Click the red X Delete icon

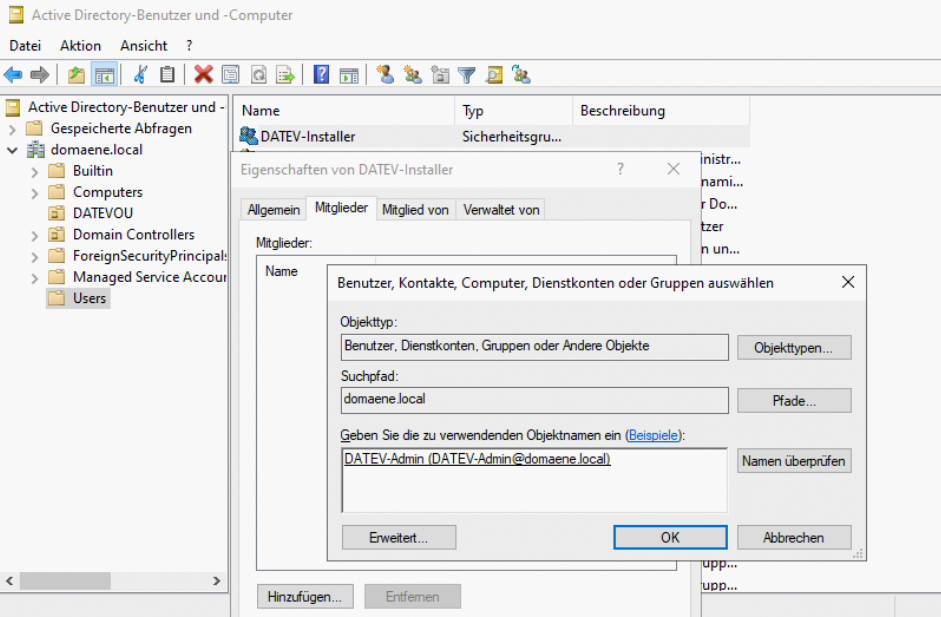click(x=203, y=75)
